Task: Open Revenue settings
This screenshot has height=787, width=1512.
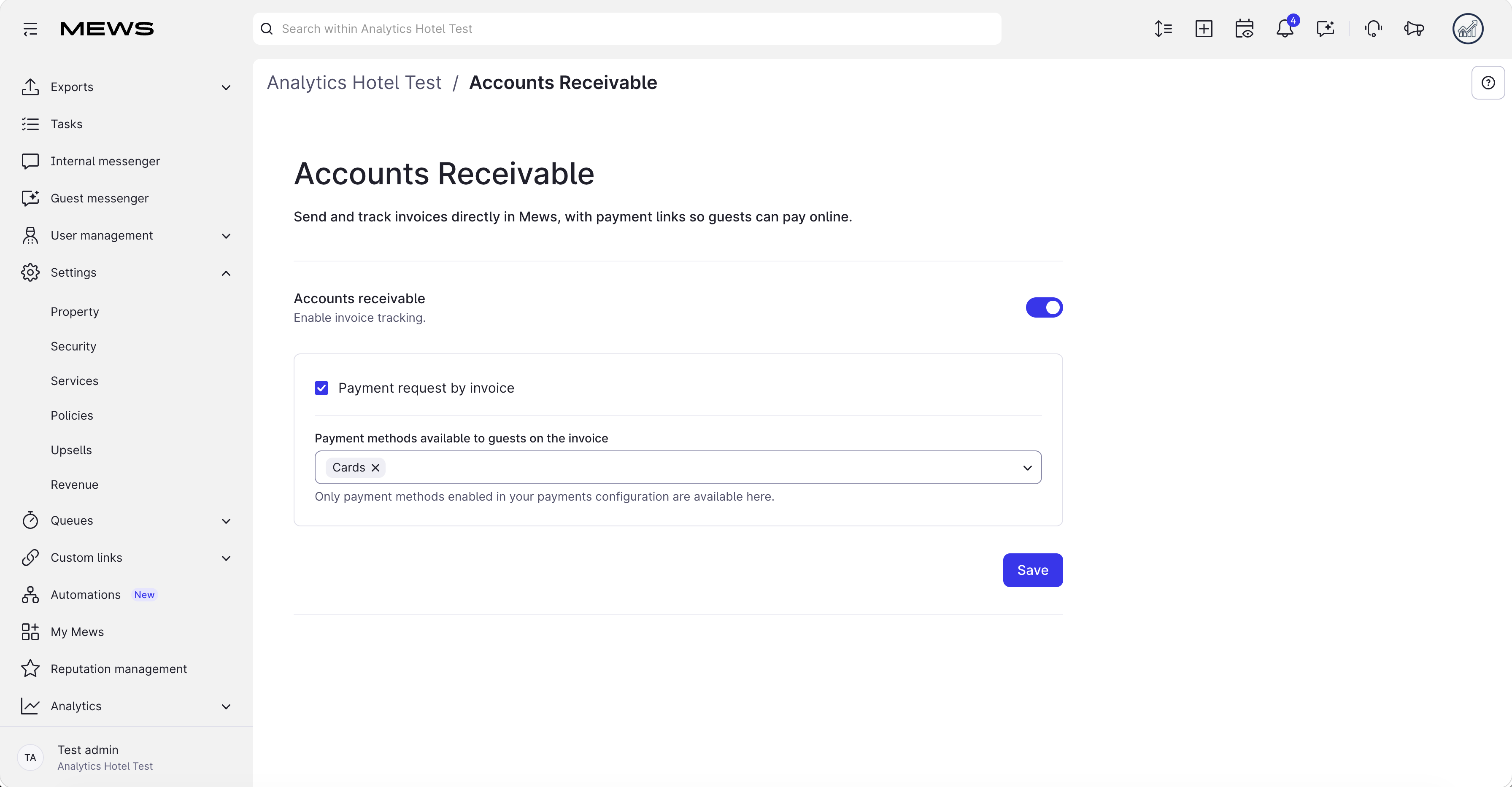Action: (75, 485)
